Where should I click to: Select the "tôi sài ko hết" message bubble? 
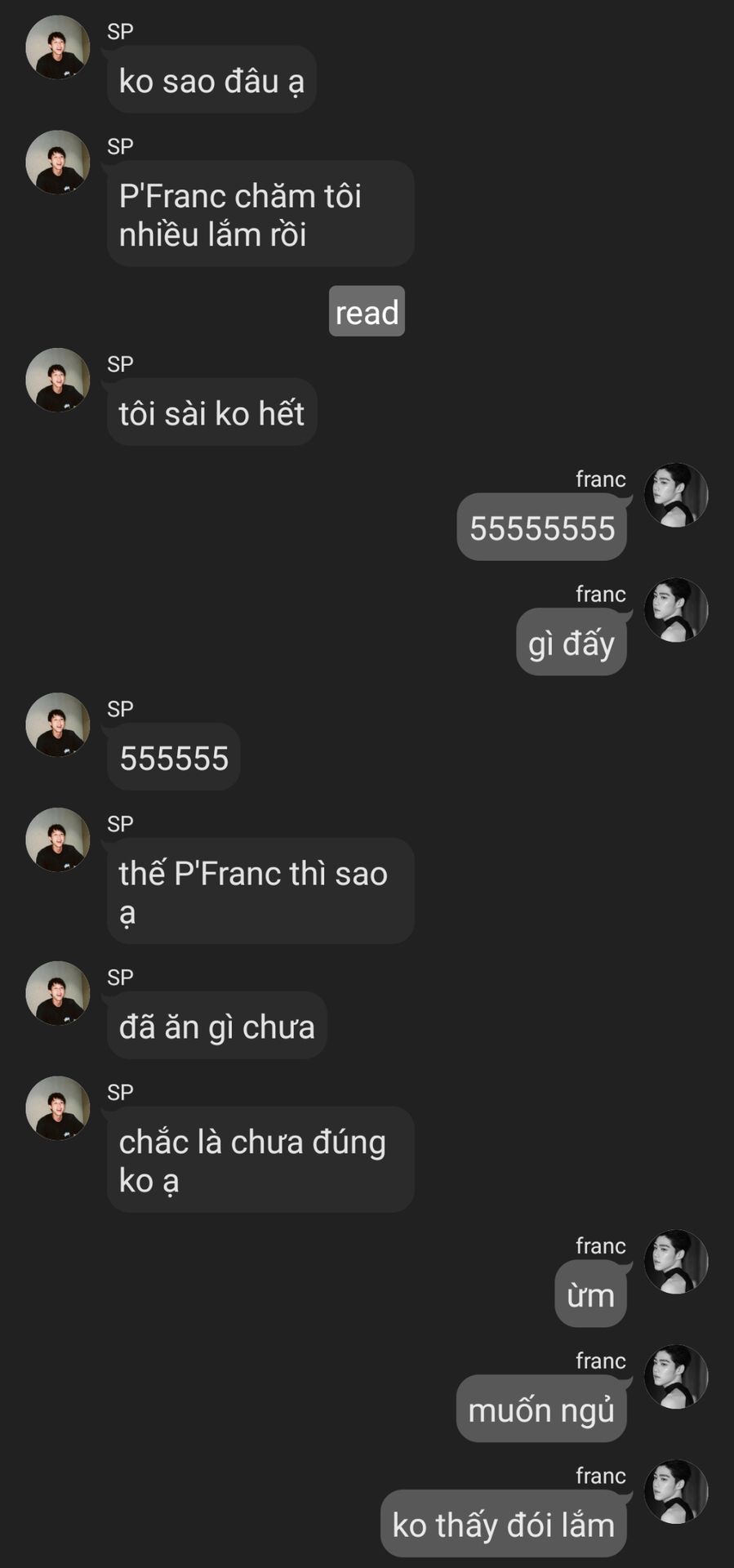[x=211, y=412]
